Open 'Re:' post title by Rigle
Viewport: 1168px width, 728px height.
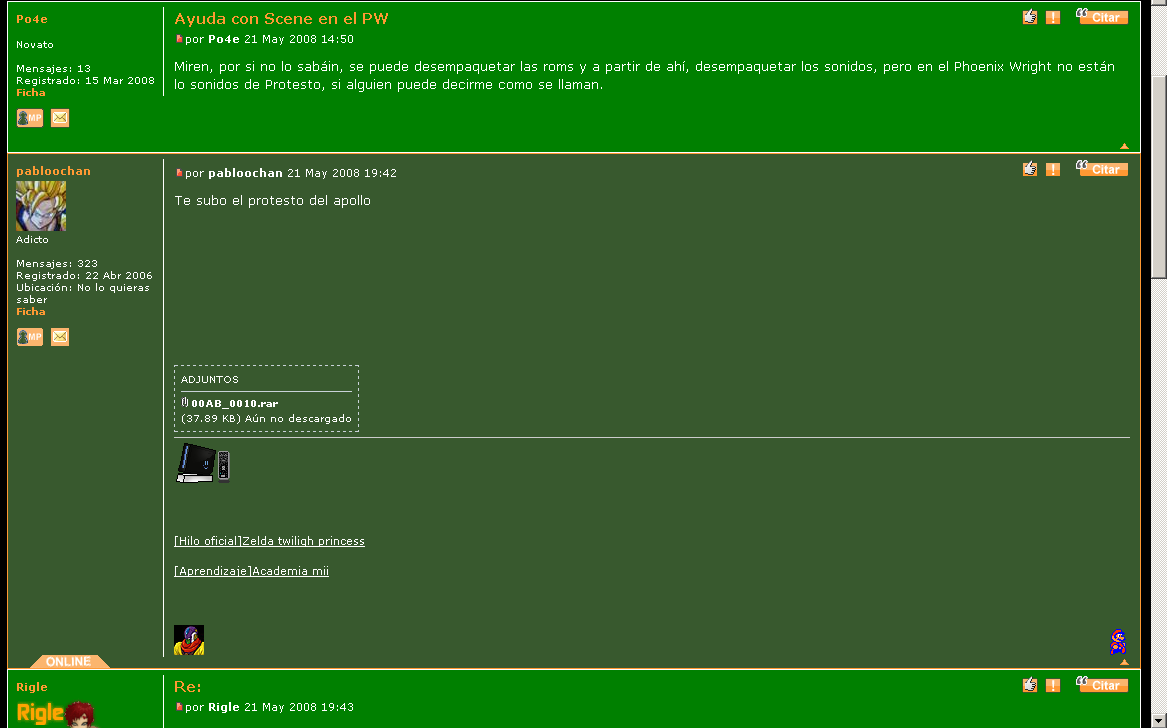click(x=188, y=686)
